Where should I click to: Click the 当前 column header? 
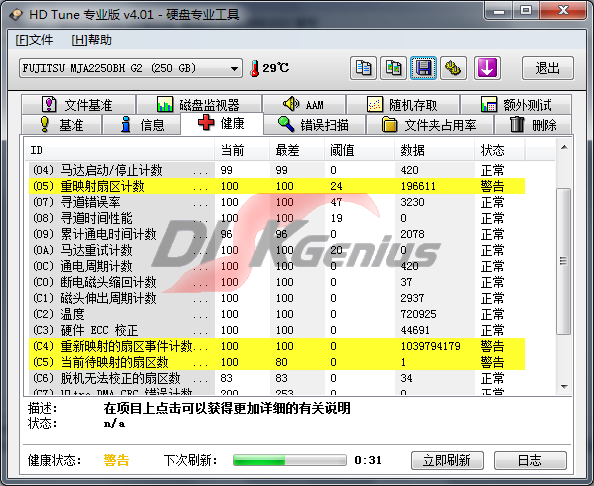242,150
